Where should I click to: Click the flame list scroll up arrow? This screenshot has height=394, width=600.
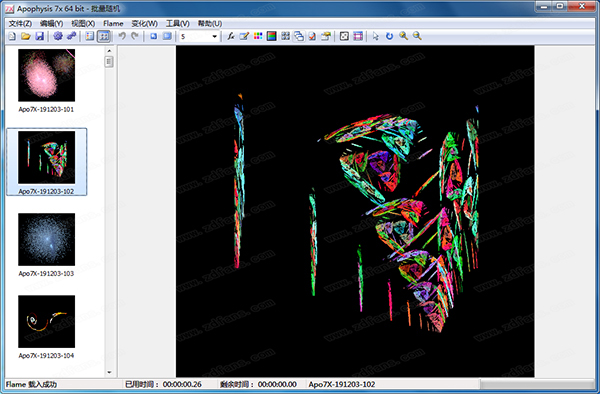tap(109, 50)
